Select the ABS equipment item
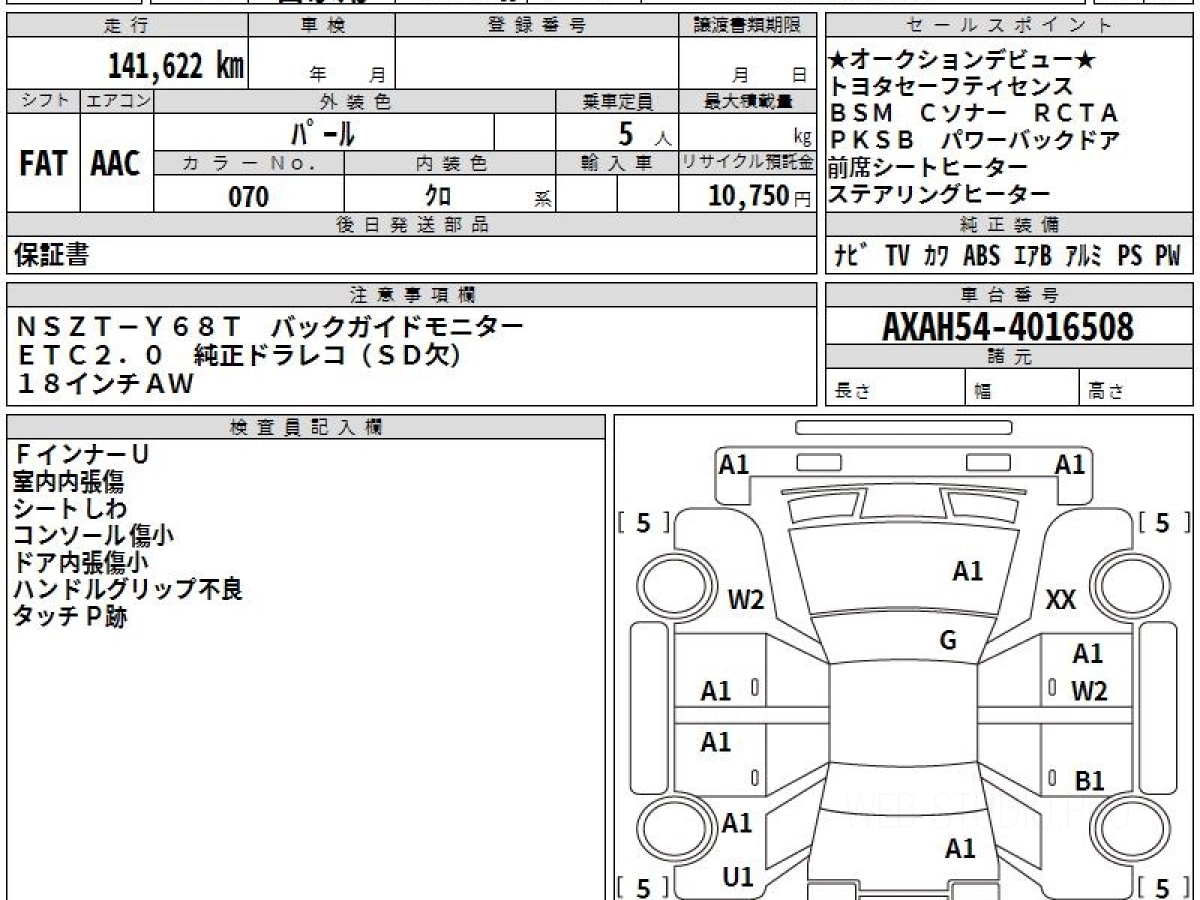 click(982, 256)
